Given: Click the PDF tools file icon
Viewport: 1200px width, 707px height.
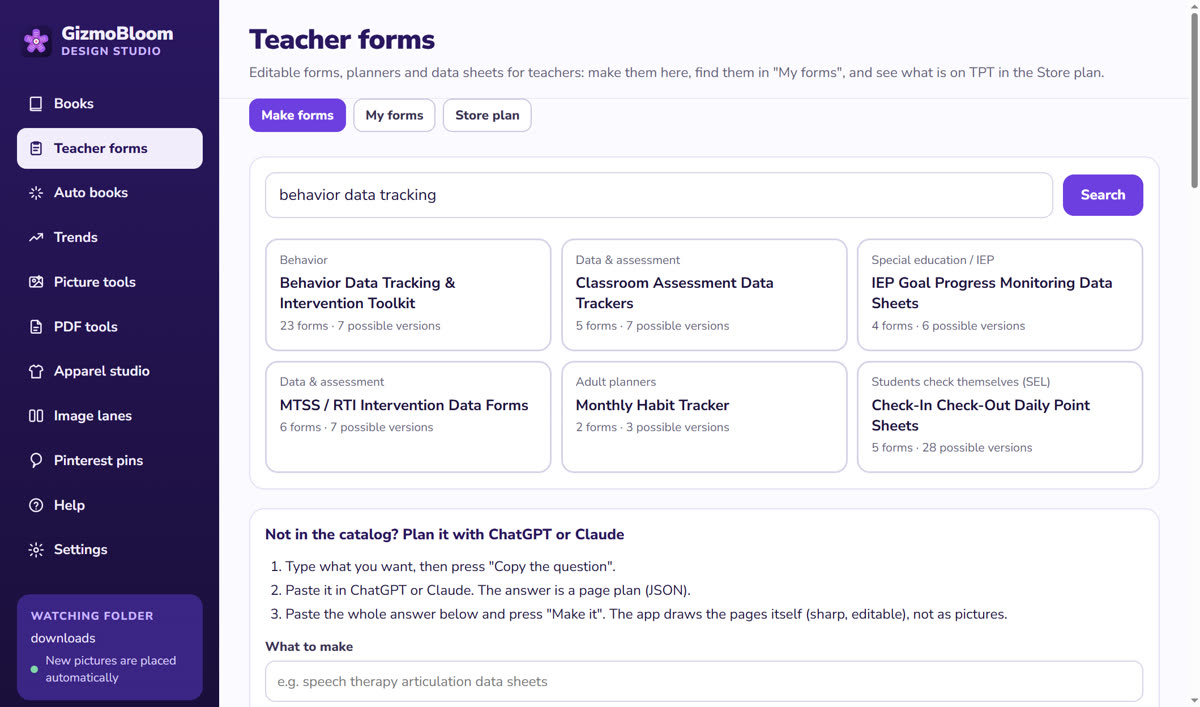Looking at the screenshot, I should point(36,327).
